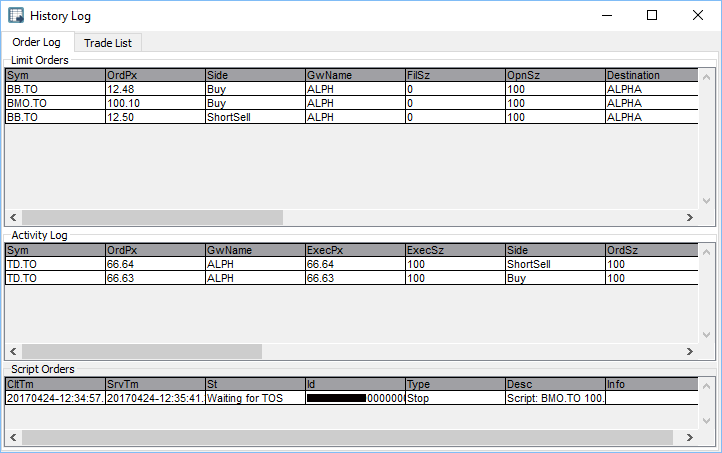The height and width of the screenshot is (453, 722).
Task: Click the Limit Orders scroll left arrow
Action: pos(13,217)
